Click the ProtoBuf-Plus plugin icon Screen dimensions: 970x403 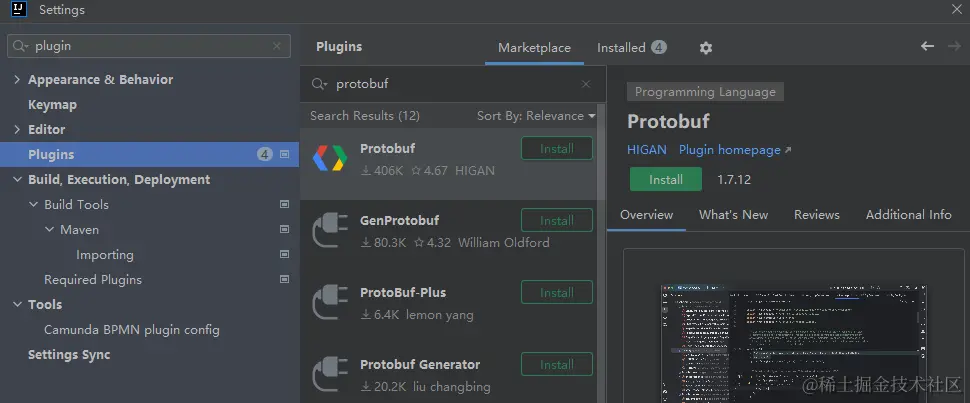point(329,303)
